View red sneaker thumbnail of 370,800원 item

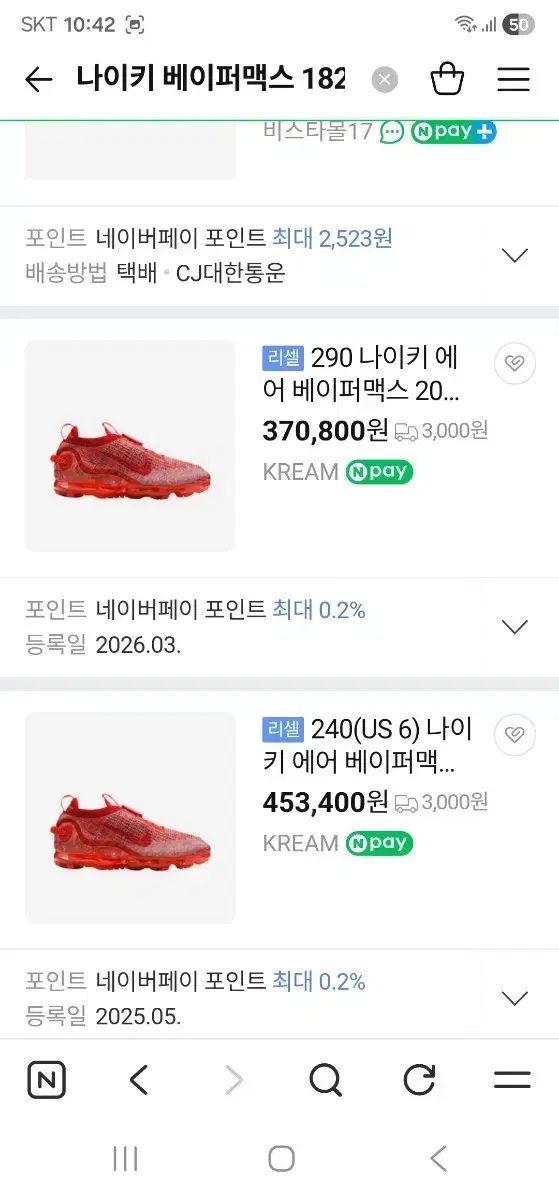130,446
